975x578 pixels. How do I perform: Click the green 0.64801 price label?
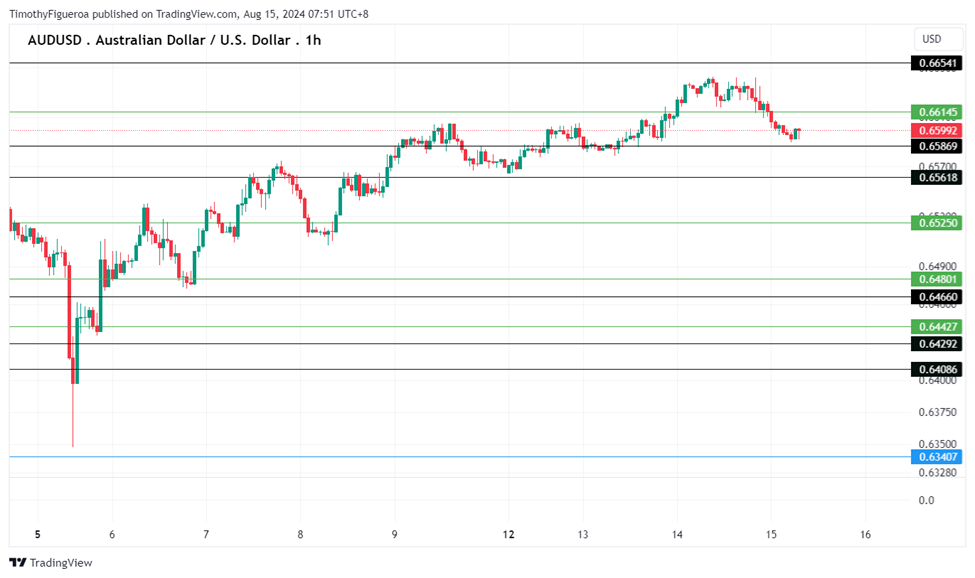point(936,279)
